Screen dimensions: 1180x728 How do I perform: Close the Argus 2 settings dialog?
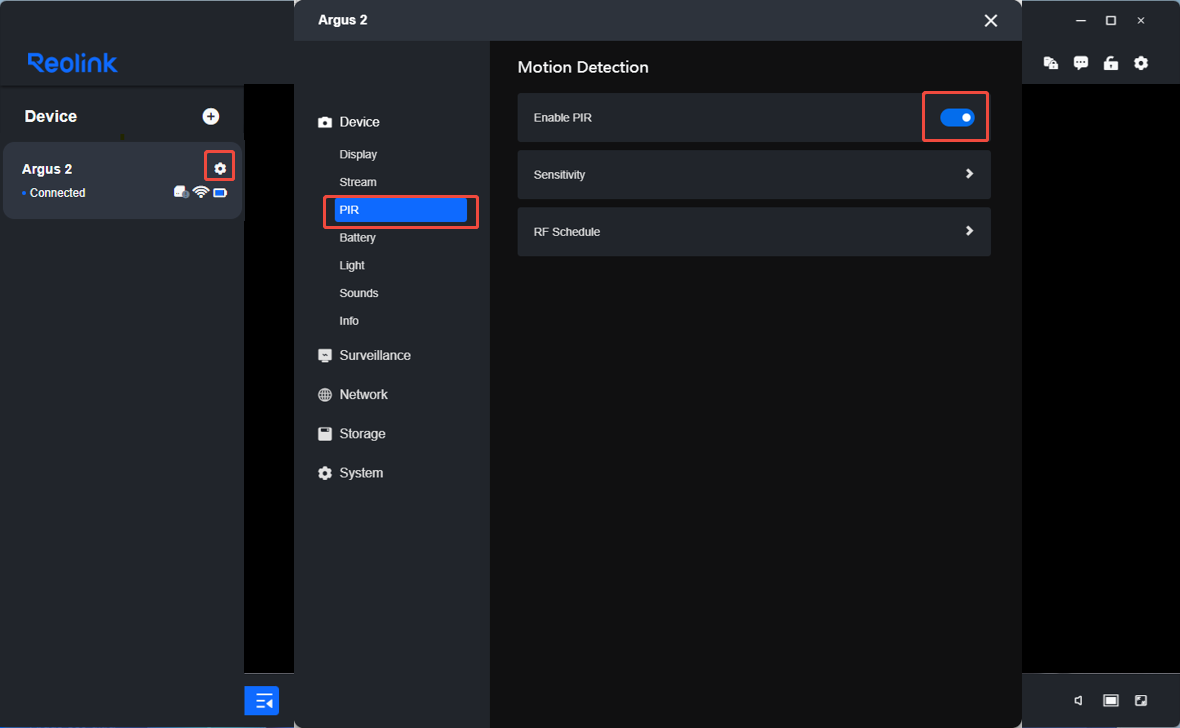[990, 20]
